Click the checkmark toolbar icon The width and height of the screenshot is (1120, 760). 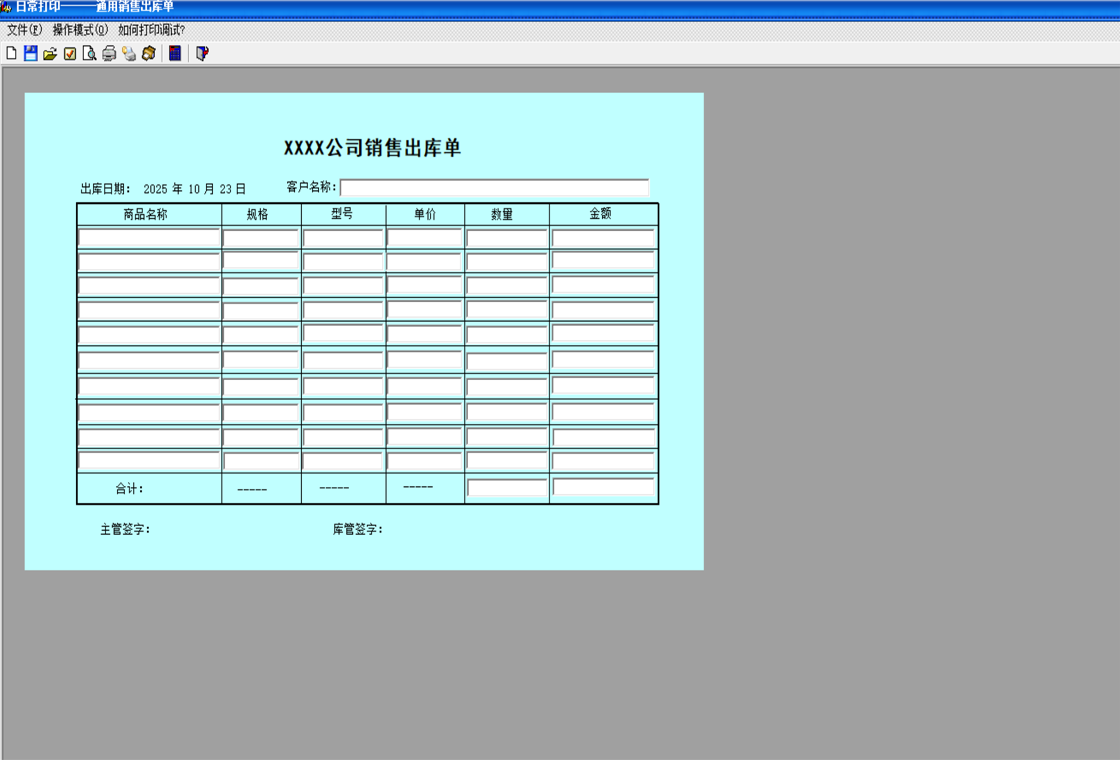70,54
